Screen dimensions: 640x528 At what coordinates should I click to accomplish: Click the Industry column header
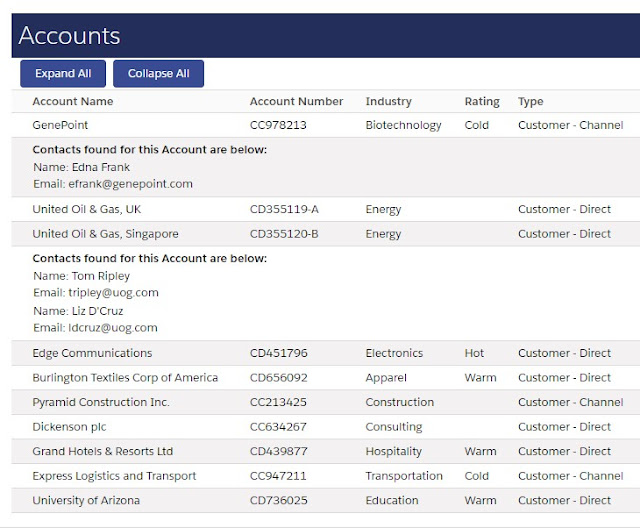point(389,102)
